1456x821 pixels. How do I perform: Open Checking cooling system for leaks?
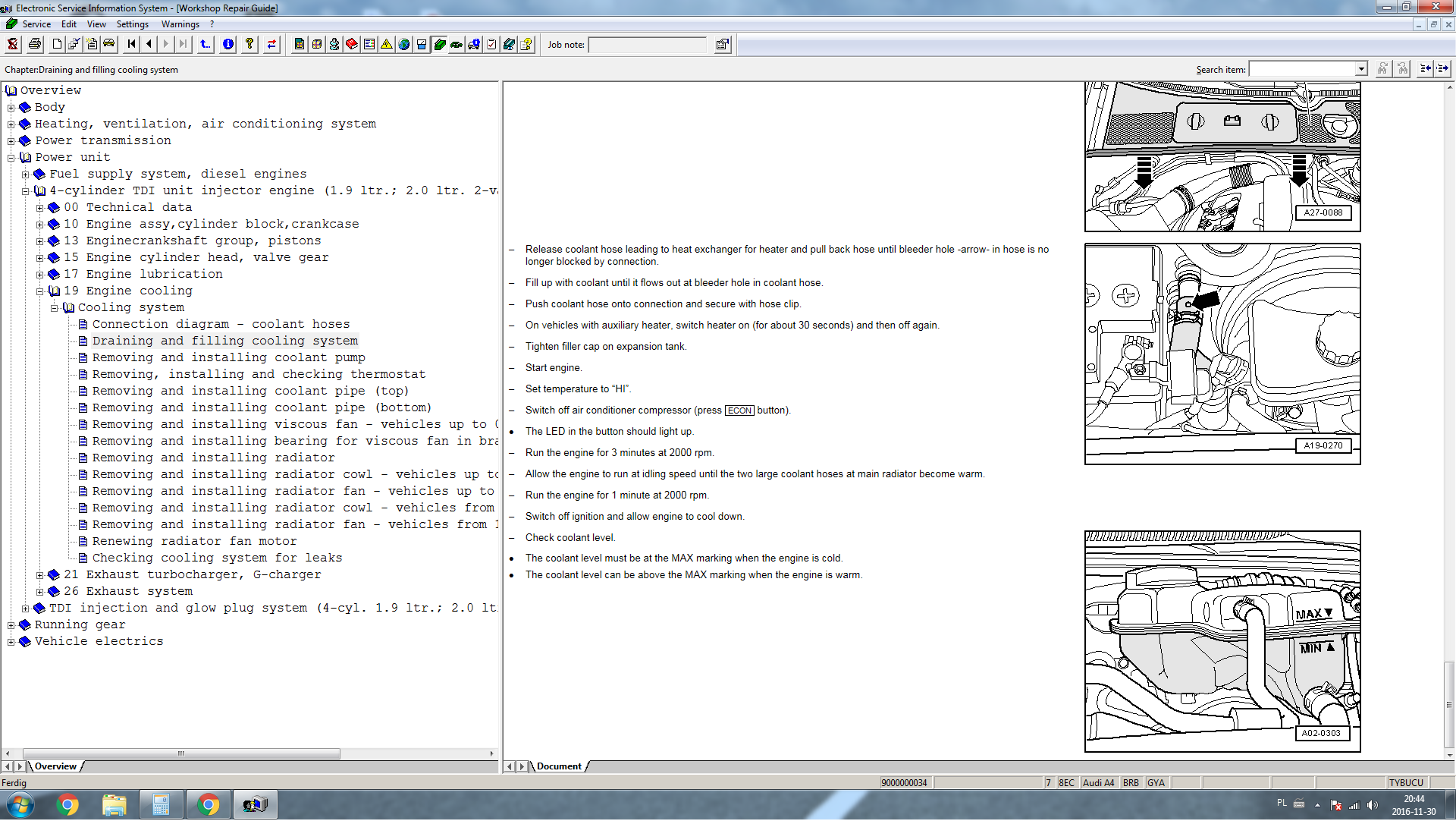tap(217, 558)
